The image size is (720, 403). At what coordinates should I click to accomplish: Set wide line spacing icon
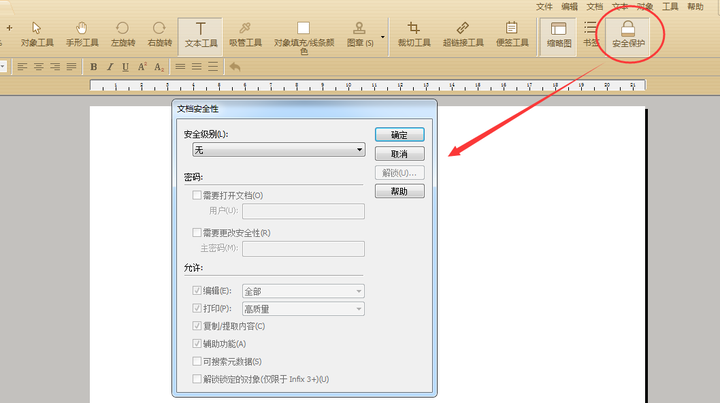click(213, 67)
